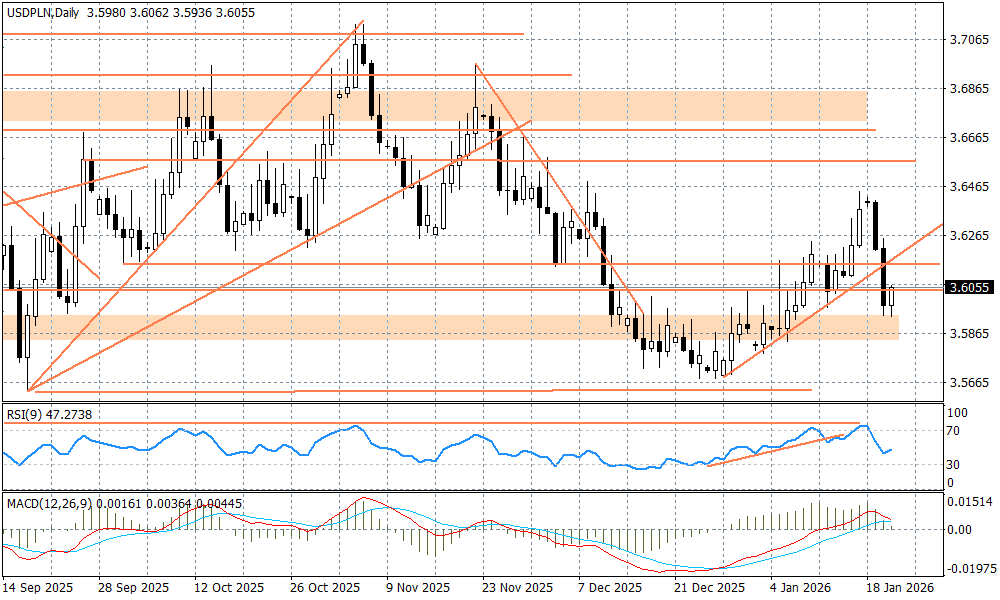This screenshot has height=600, width=1000.
Task: Click the current price tag 3.6055
Action: (969, 288)
